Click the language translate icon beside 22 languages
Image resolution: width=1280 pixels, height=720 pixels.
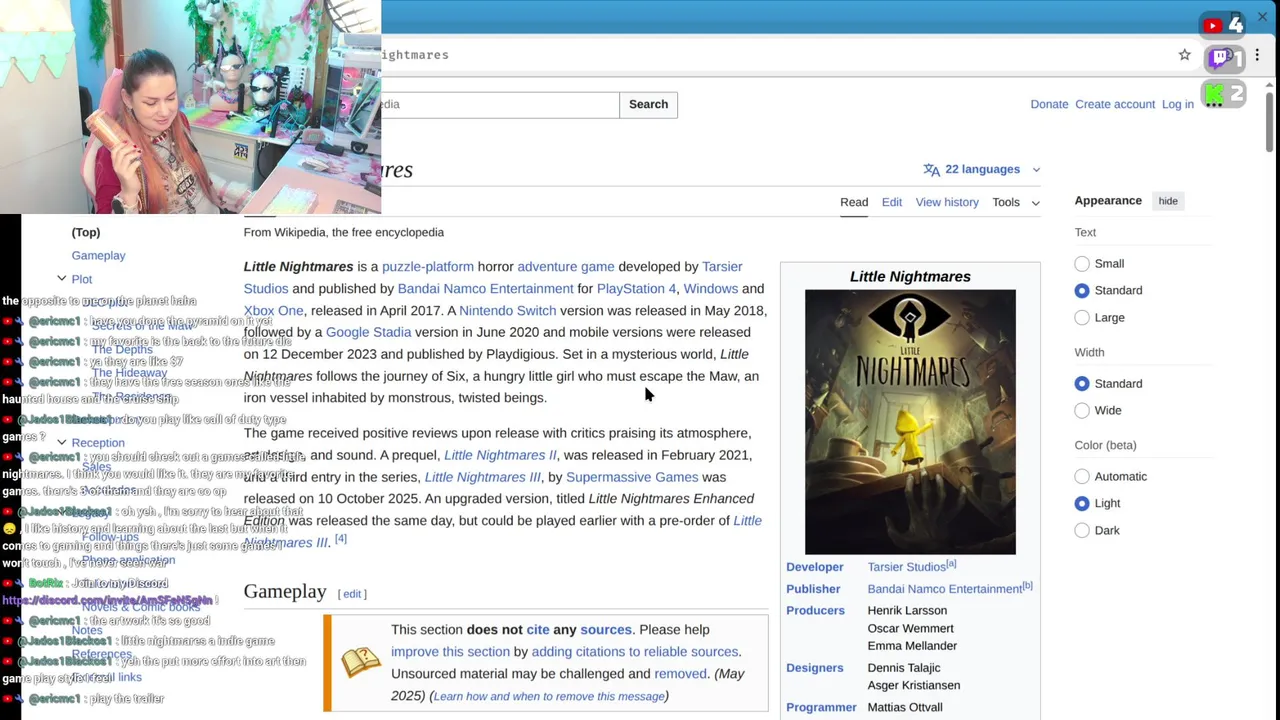[x=931, y=170]
